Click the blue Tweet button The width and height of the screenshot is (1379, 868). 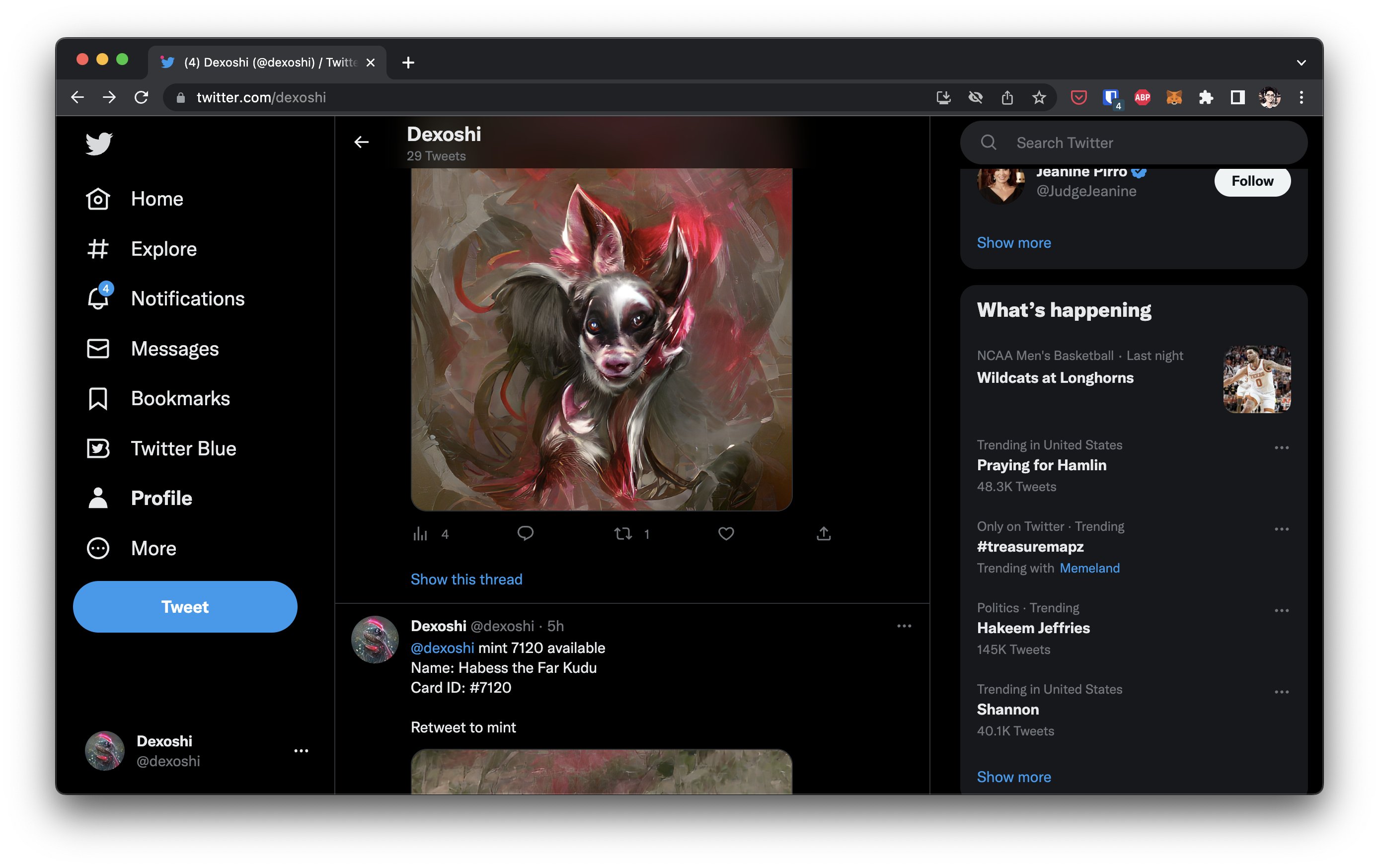click(185, 606)
